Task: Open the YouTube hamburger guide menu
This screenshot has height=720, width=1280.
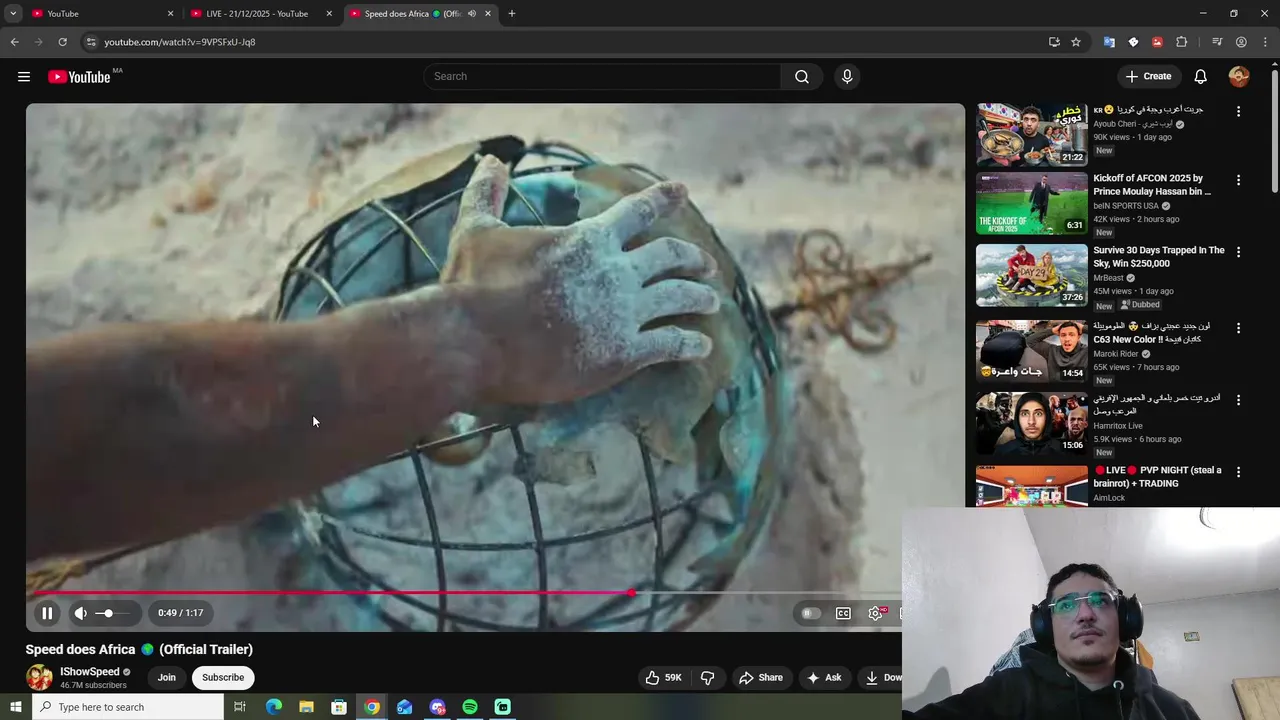Action: point(24,77)
